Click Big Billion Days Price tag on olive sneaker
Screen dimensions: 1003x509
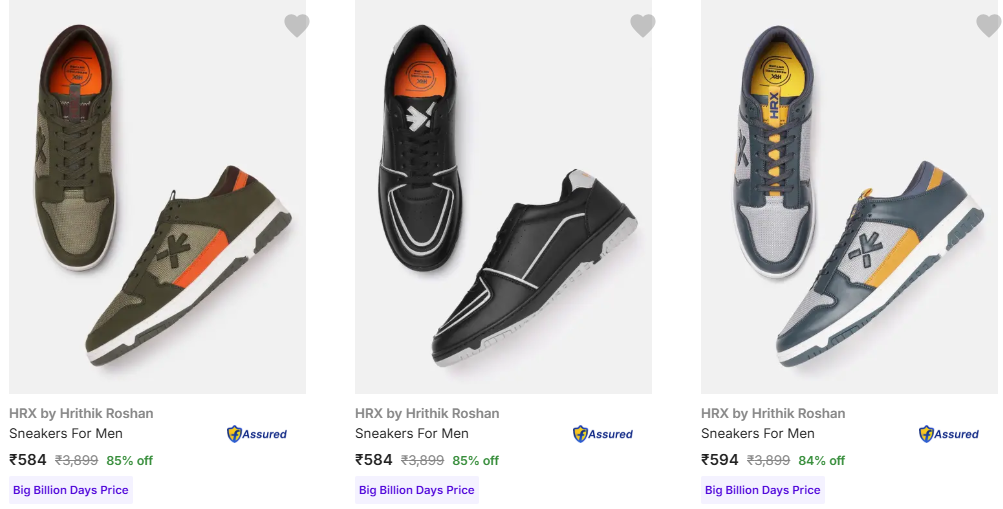coord(71,490)
